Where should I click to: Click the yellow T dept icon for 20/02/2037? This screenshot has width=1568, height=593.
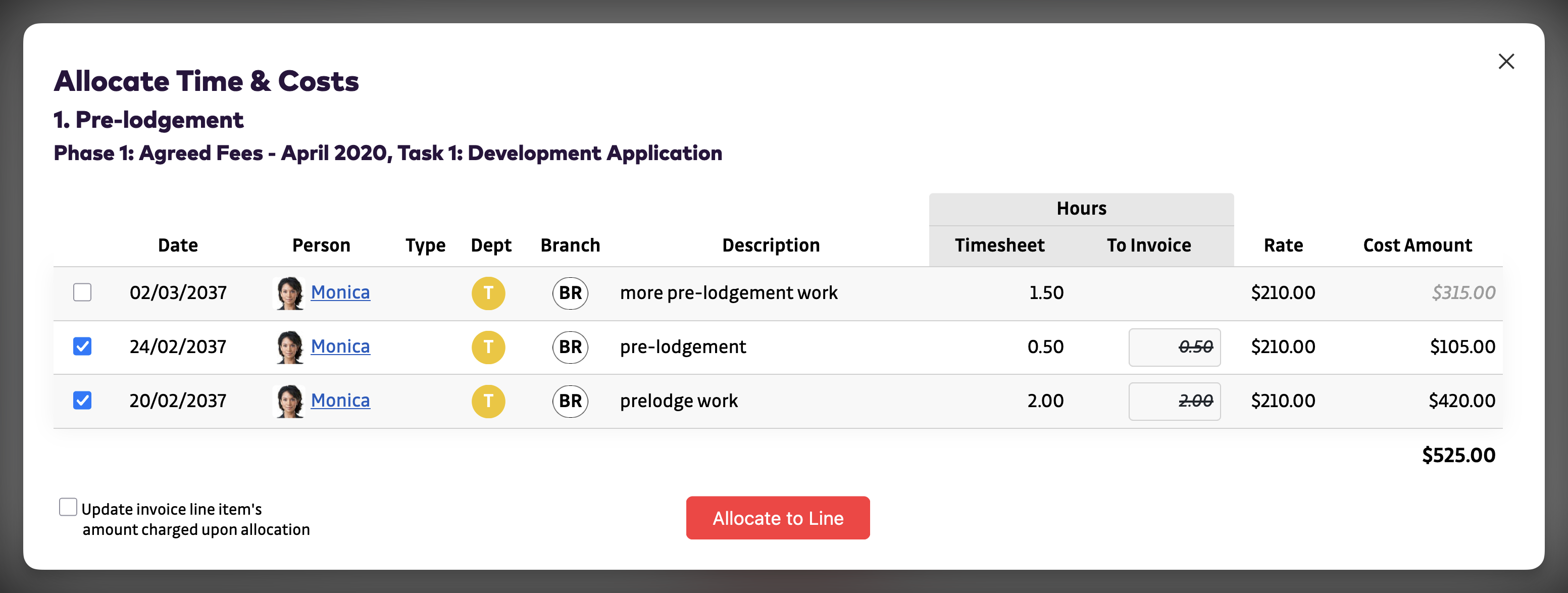(x=488, y=401)
